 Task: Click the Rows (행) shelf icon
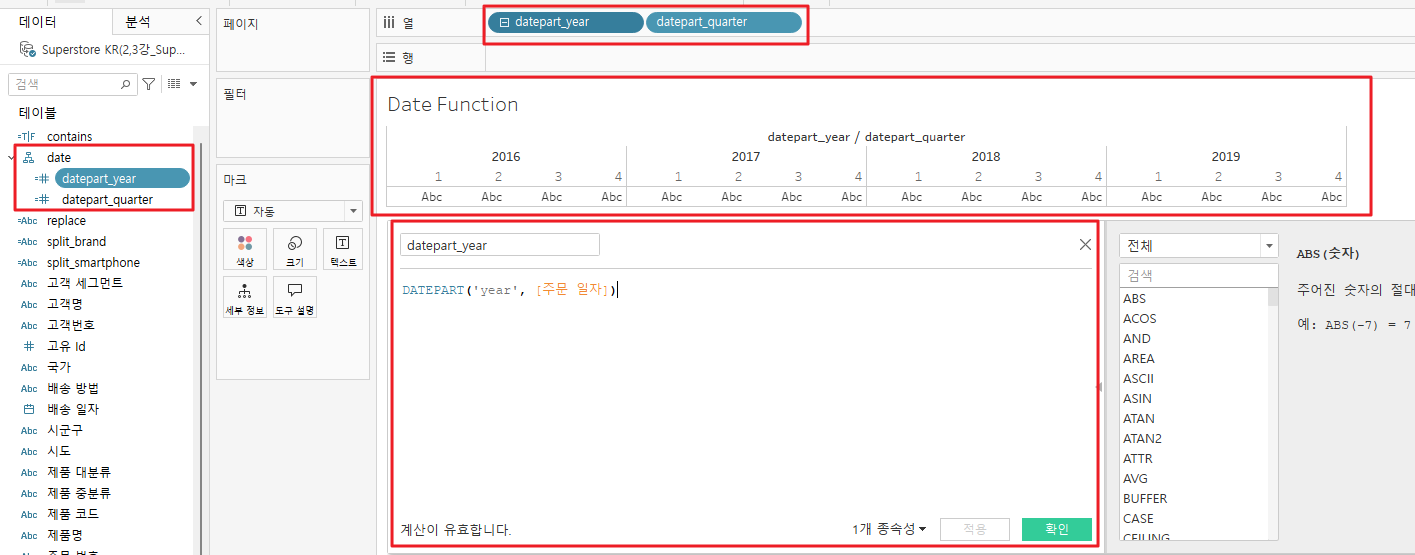[x=390, y=58]
